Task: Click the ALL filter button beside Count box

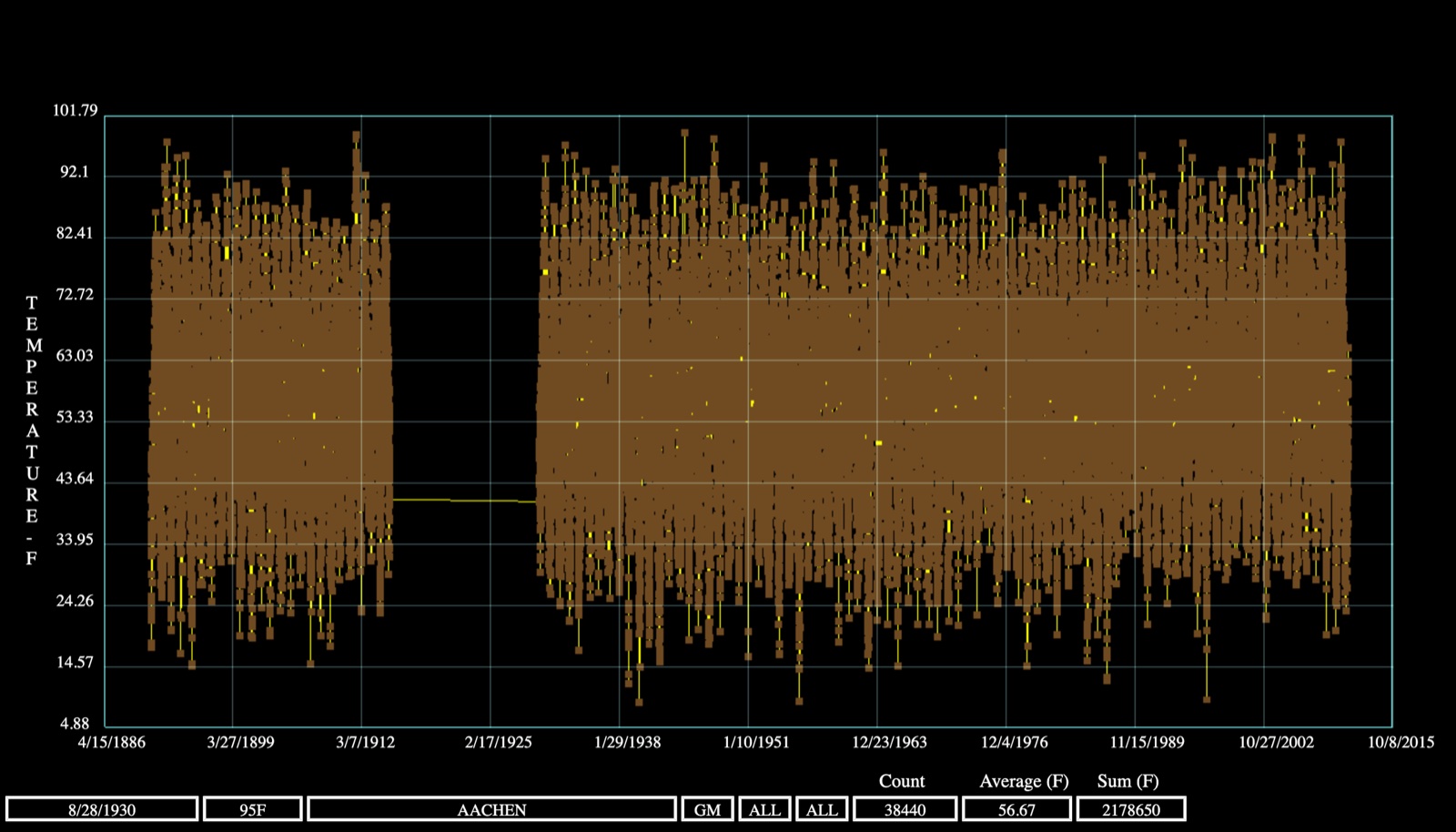Action: (x=822, y=809)
